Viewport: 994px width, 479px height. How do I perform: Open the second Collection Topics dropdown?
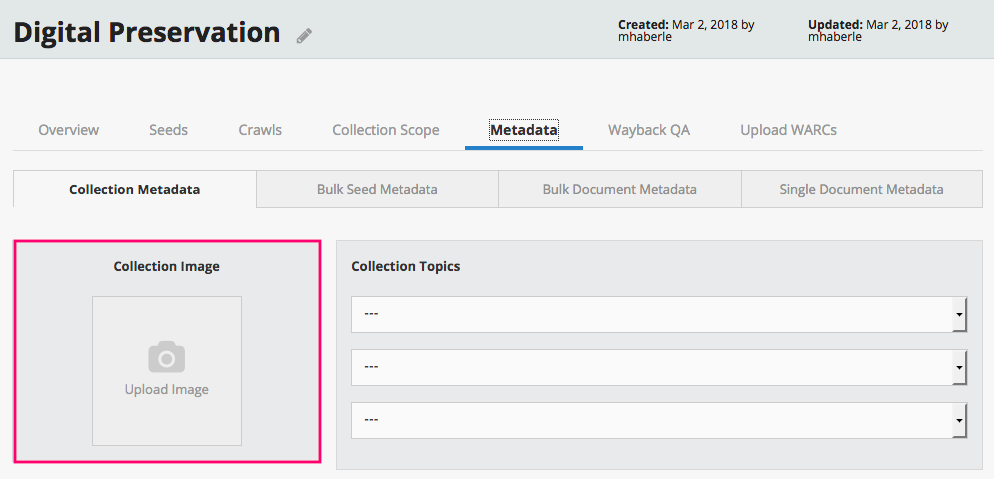pyautogui.click(x=658, y=367)
